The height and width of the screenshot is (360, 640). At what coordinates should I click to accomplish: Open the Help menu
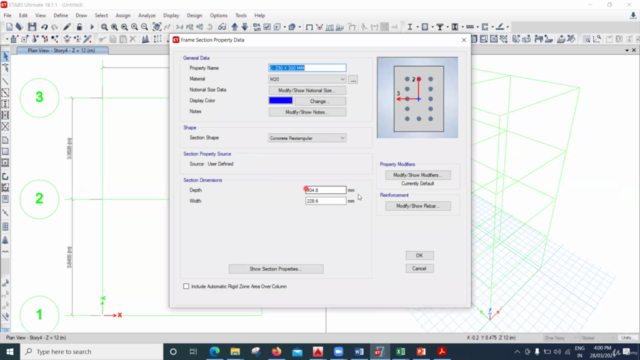[x=260, y=16]
